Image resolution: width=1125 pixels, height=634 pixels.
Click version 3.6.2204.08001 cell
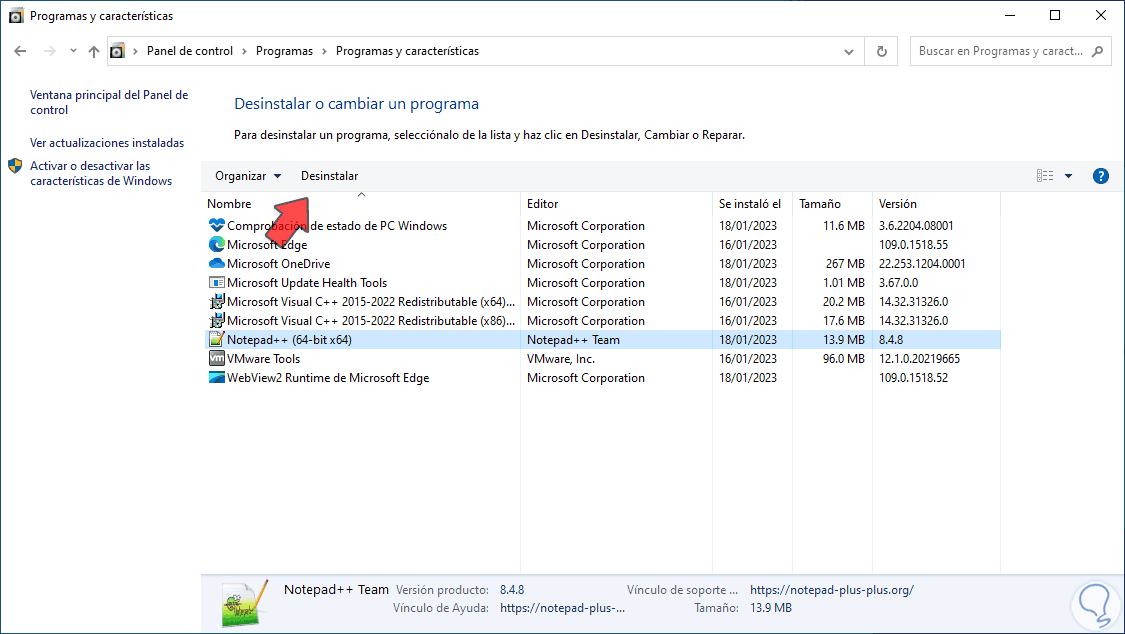point(916,226)
